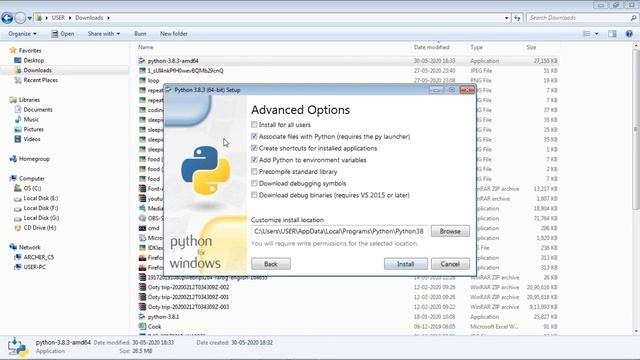Sort by Date modified column
This screenshot has width=640, height=360.
(431, 47)
